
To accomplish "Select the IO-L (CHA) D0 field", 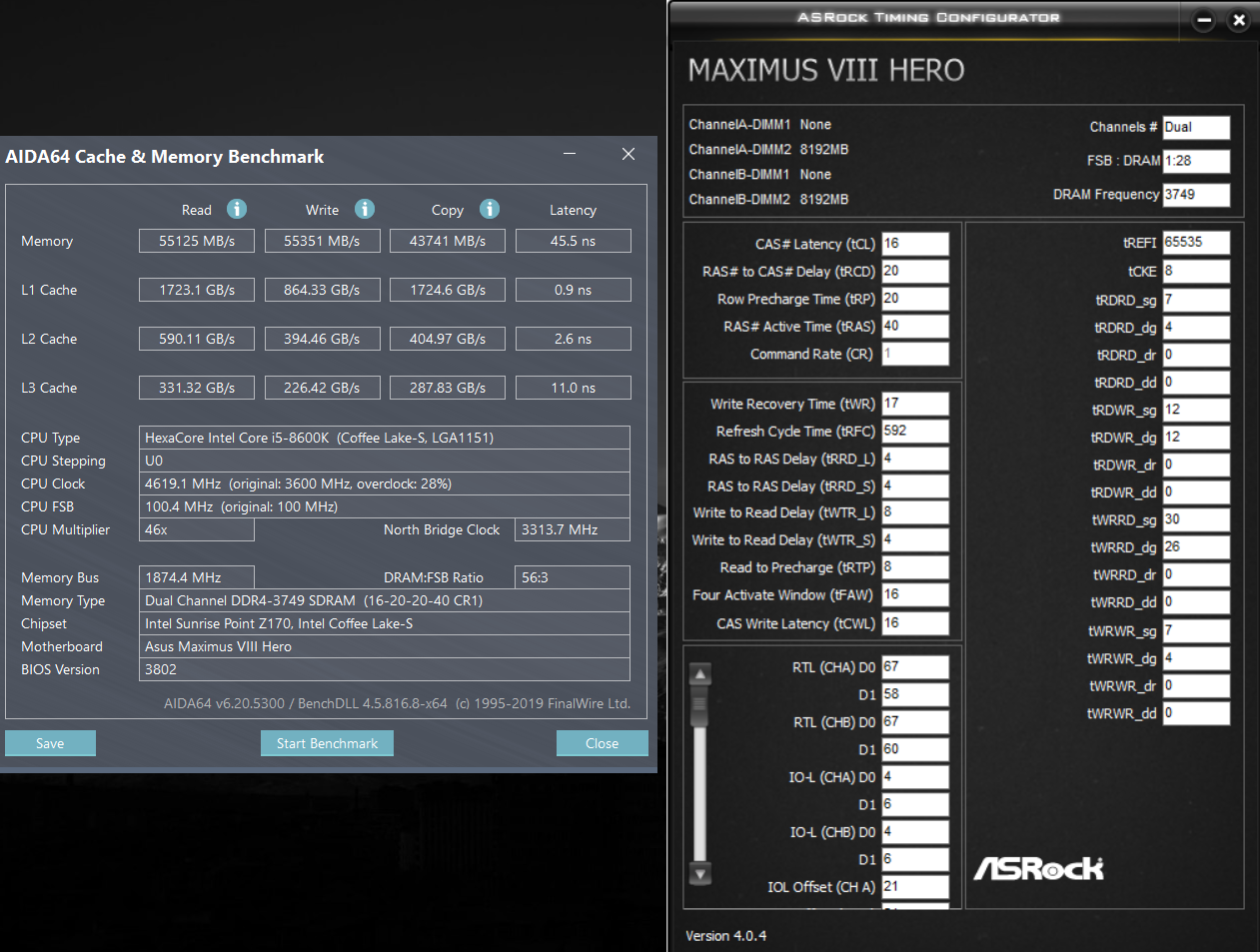I will (915, 777).
